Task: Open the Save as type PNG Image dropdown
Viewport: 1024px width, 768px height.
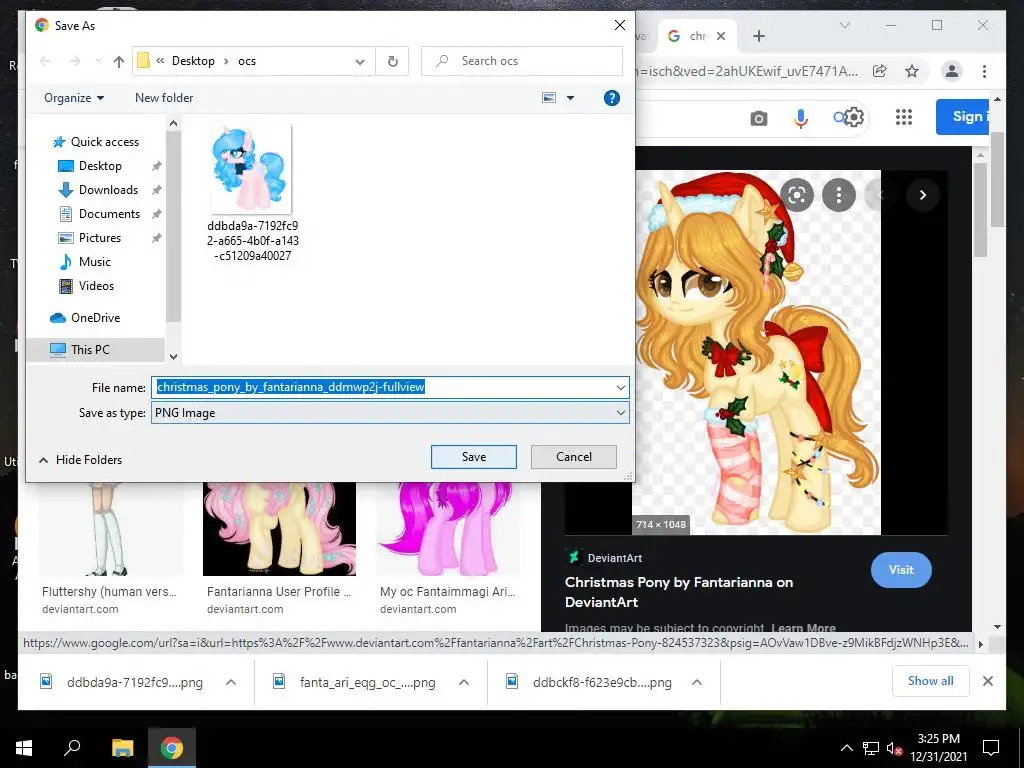Action: 391,413
